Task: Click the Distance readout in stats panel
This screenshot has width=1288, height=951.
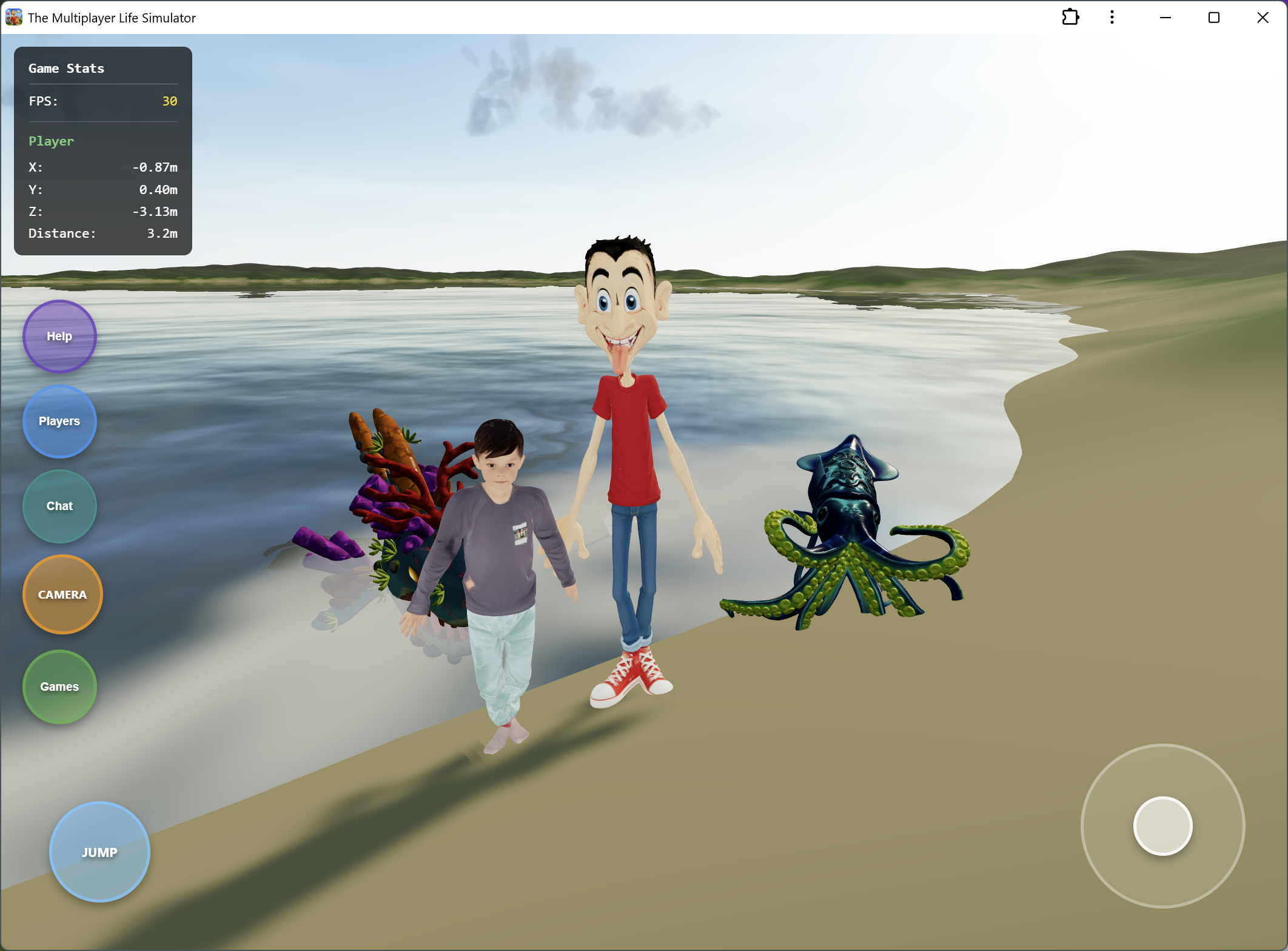Action: tap(102, 234)
